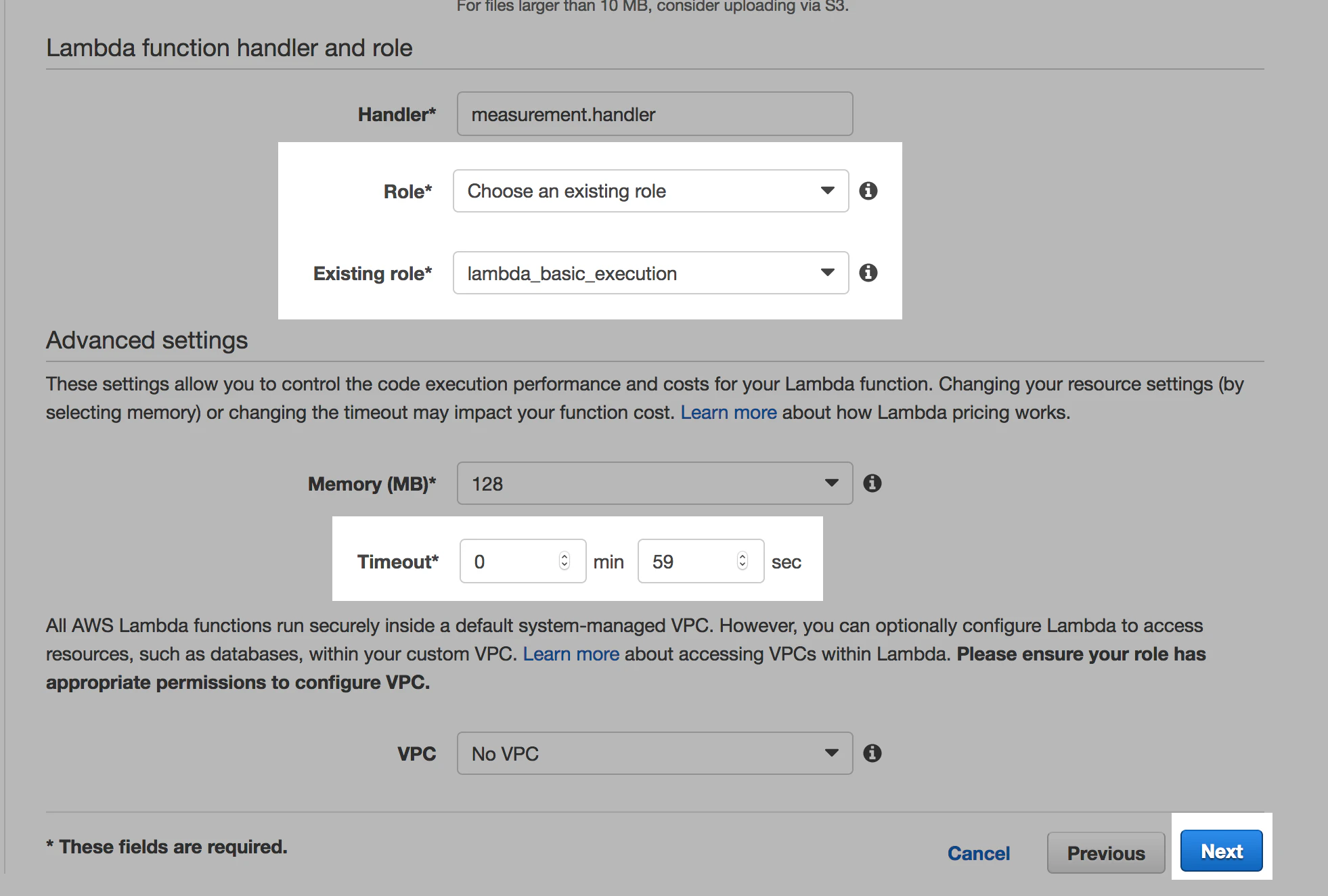This screenshot has width=1328, height=896.
Task: Click the info icon next to Memory (MB)
Action: [872, 483]
